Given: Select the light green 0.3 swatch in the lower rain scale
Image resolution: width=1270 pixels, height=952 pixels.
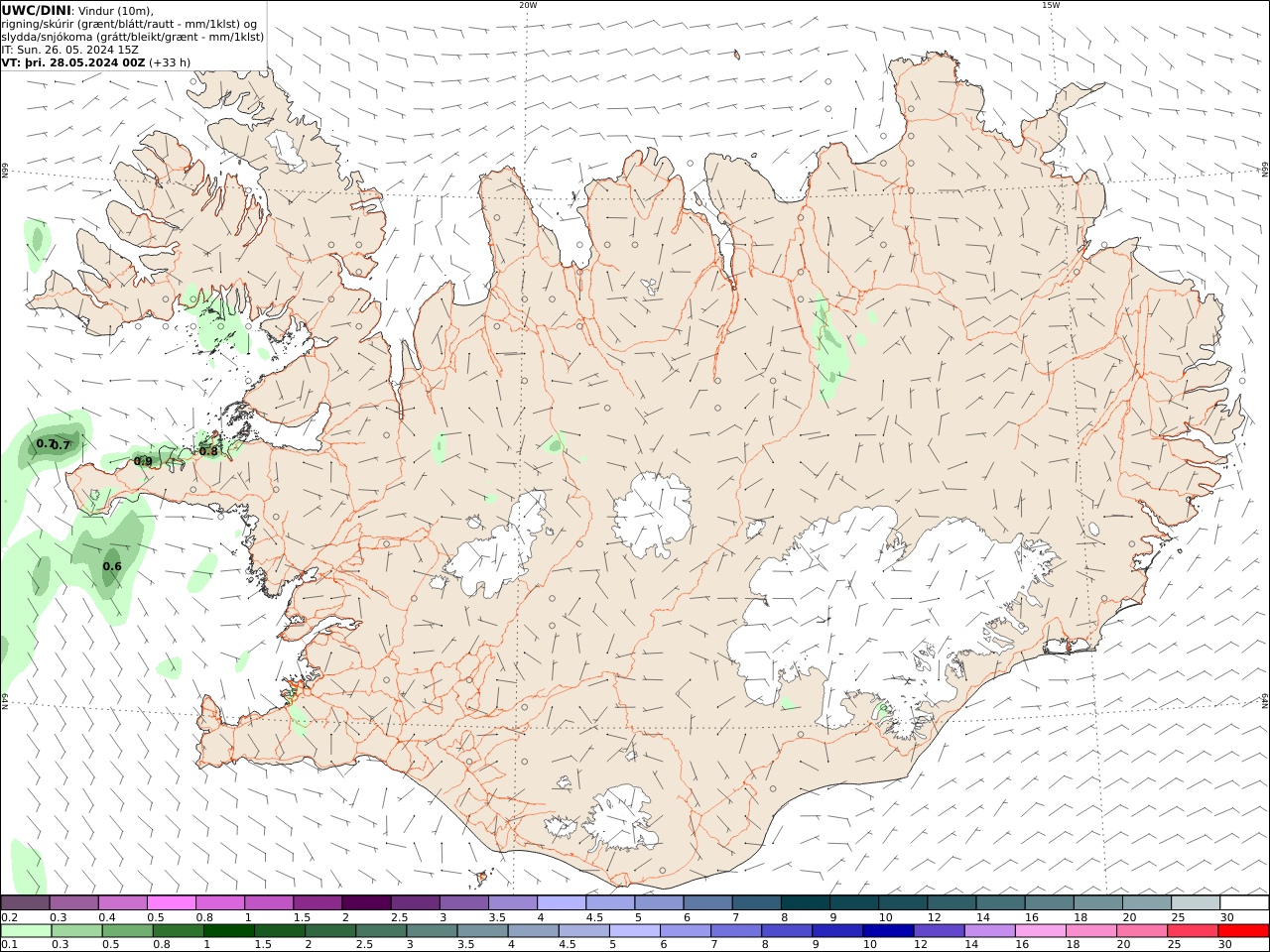Looking at the screenshot, I should click(77, 931).
